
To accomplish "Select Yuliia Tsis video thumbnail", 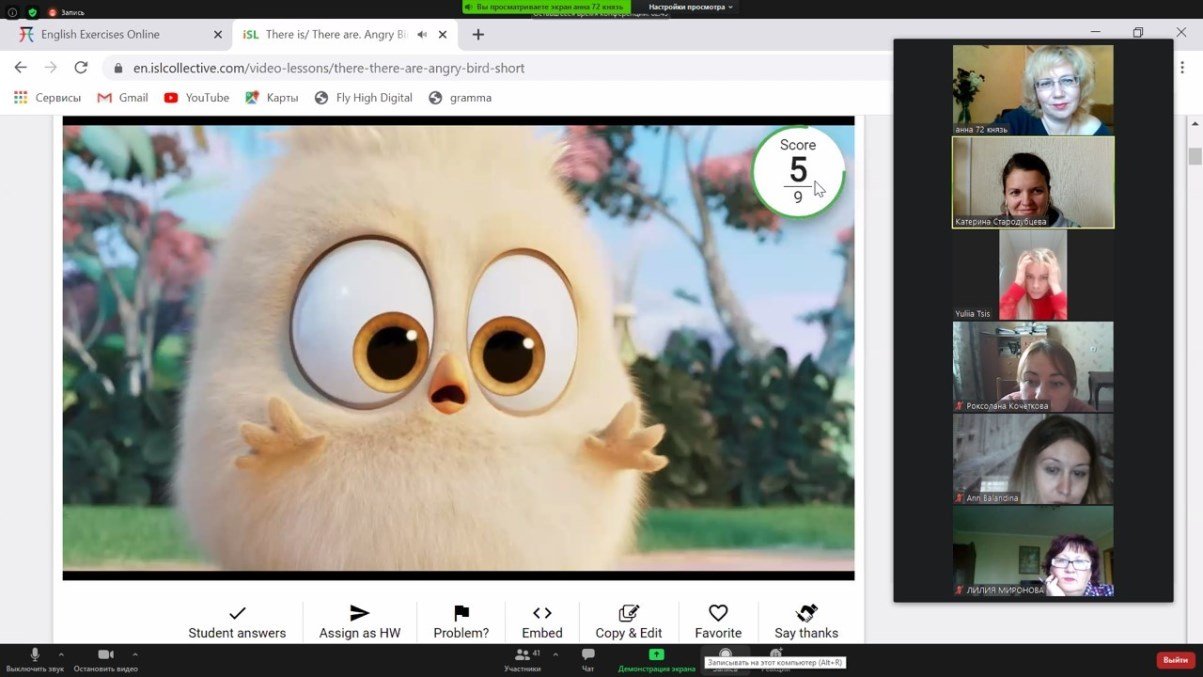I will (1033, 274).
